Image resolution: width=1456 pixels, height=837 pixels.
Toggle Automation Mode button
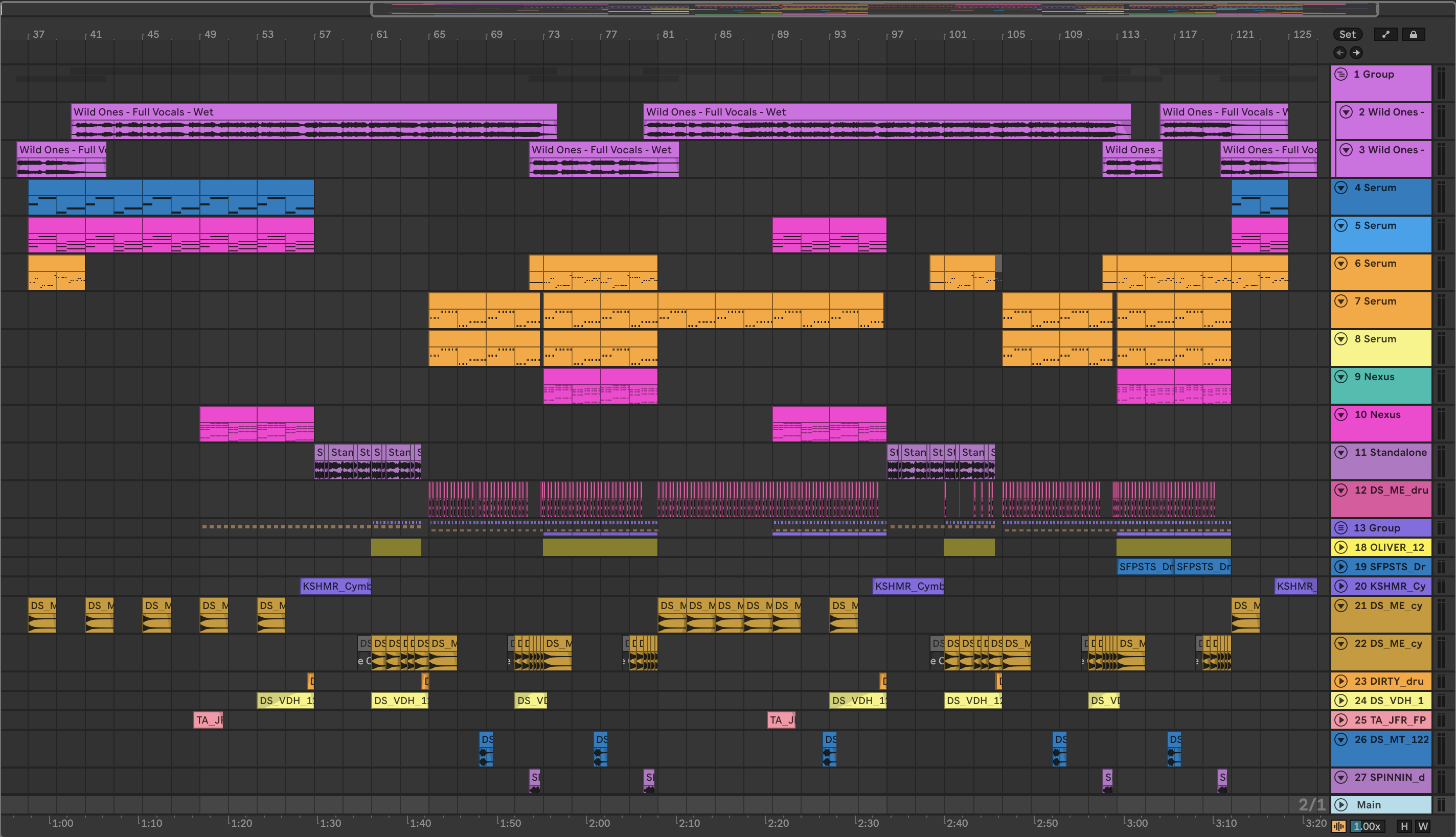(1386, 35)
